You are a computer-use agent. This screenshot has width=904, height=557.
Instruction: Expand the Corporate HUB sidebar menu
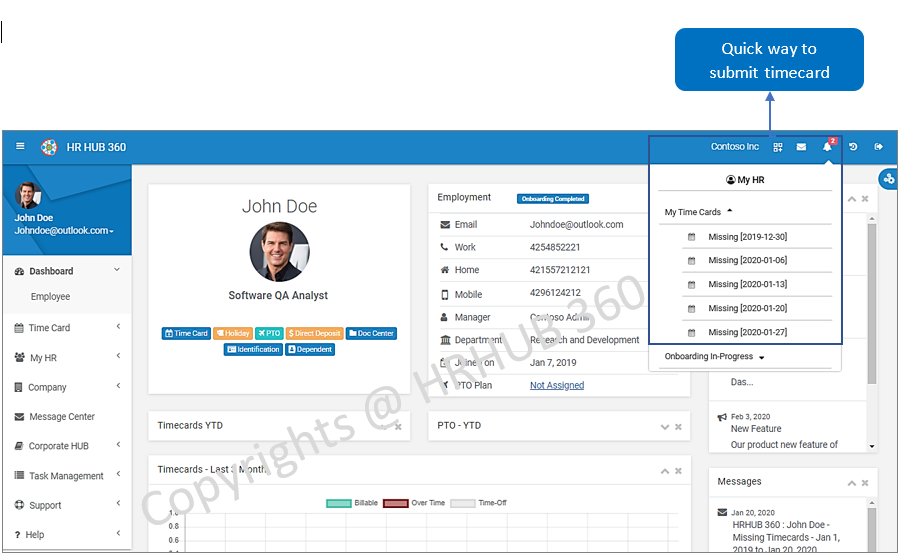[x=67, y=446]
